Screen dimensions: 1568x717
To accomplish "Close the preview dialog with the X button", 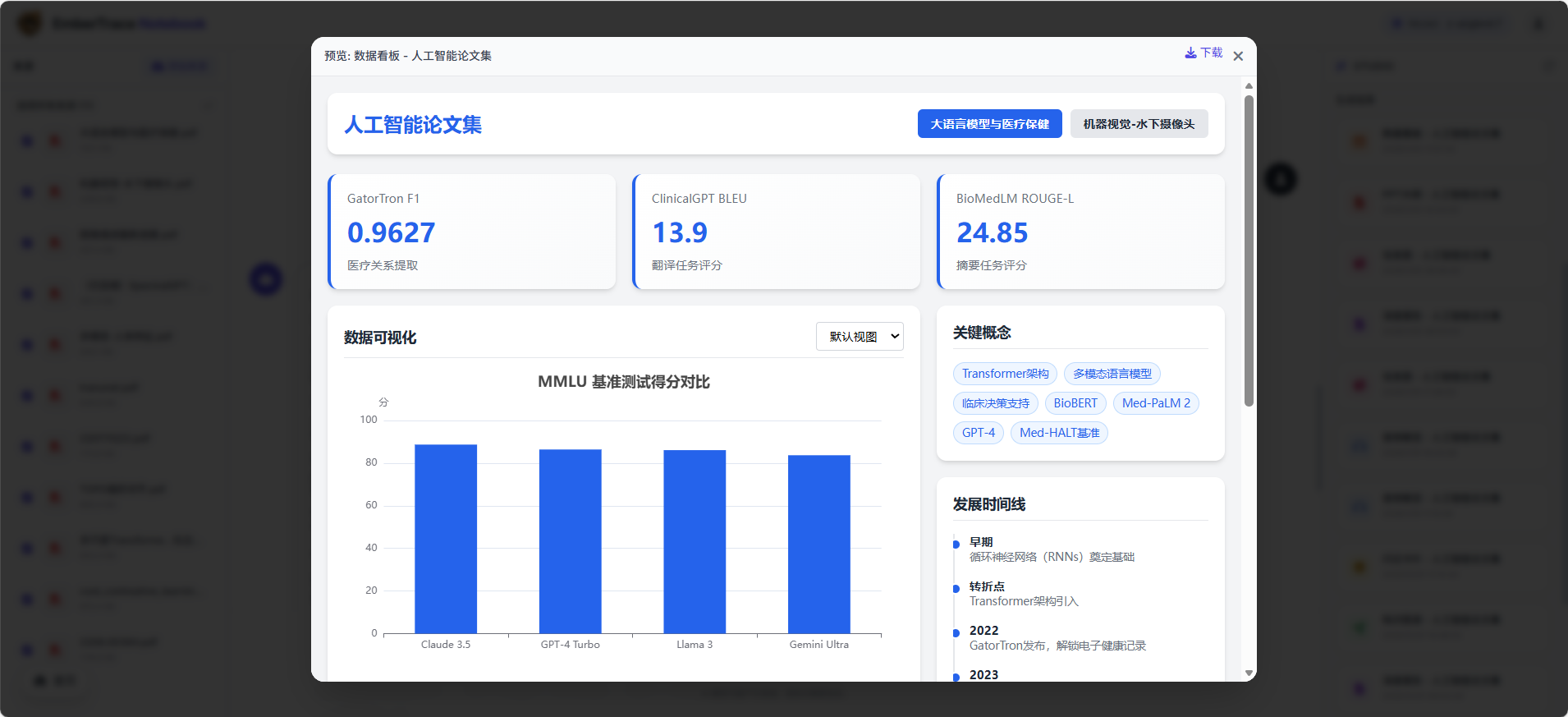I will tap(1238, 56).
